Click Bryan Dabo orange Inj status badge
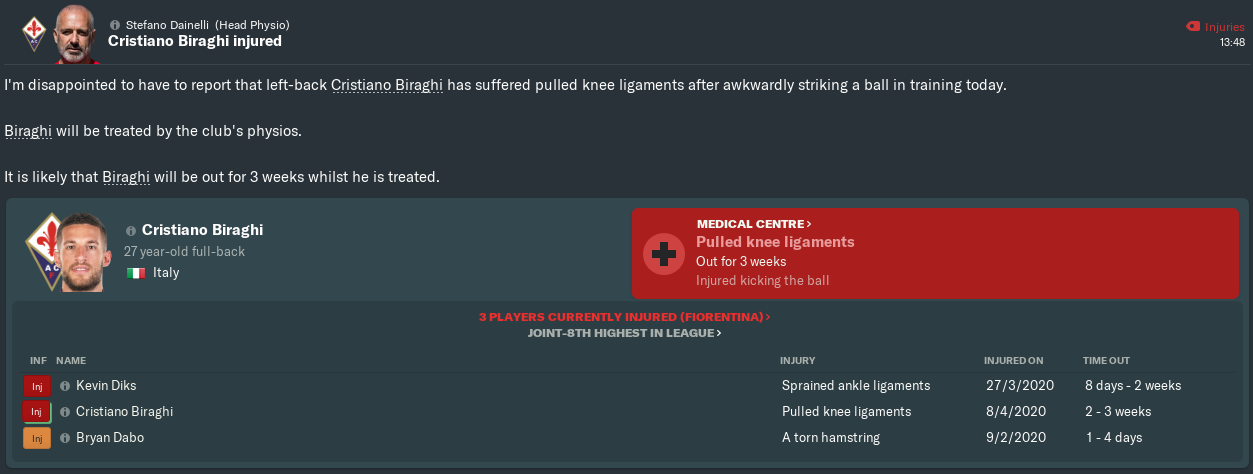This screenshot has width=1253, height=474. point(36,438)
